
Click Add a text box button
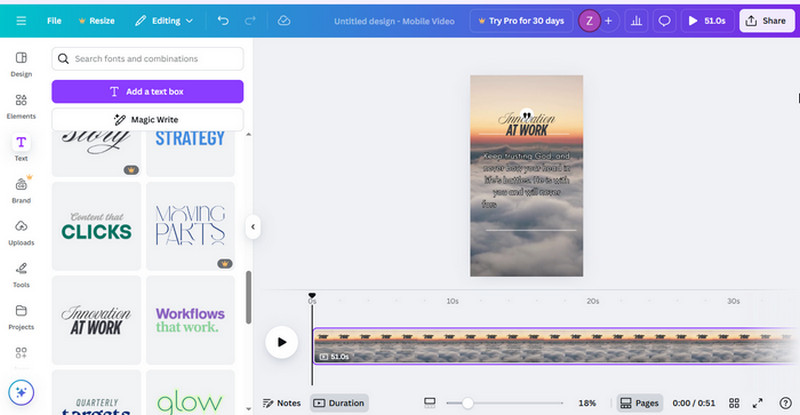[147, 91]
